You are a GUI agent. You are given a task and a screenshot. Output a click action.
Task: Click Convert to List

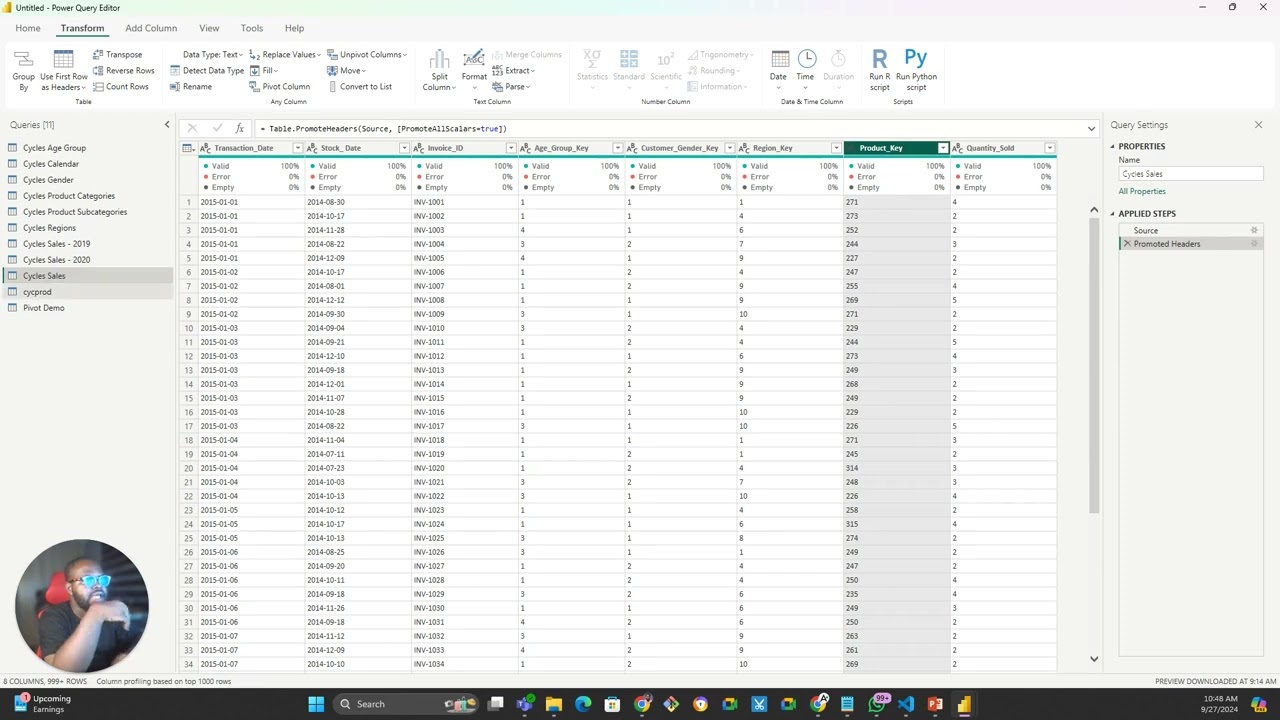click(359, 87)
